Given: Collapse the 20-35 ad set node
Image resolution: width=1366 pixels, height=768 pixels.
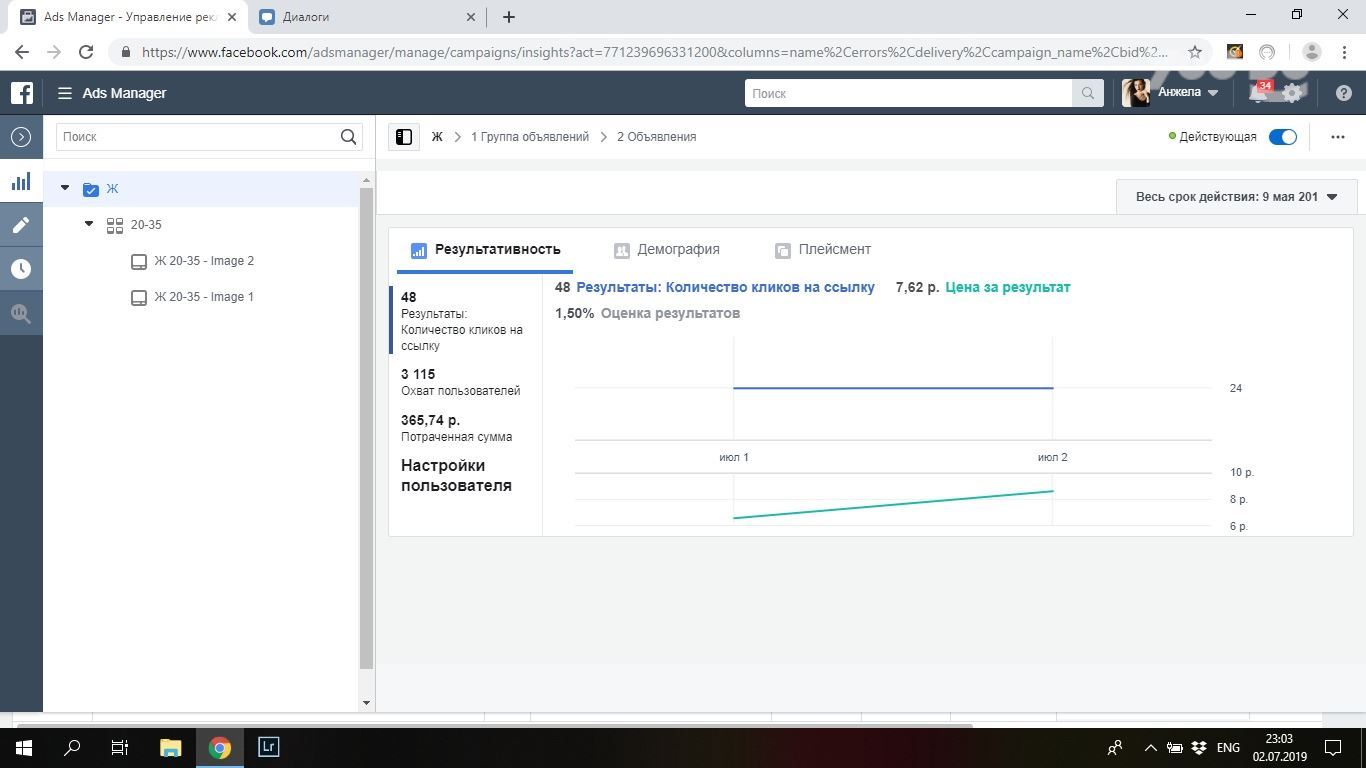Looking at the screenshot, I should pyautogui.click(x=89, y=224).
